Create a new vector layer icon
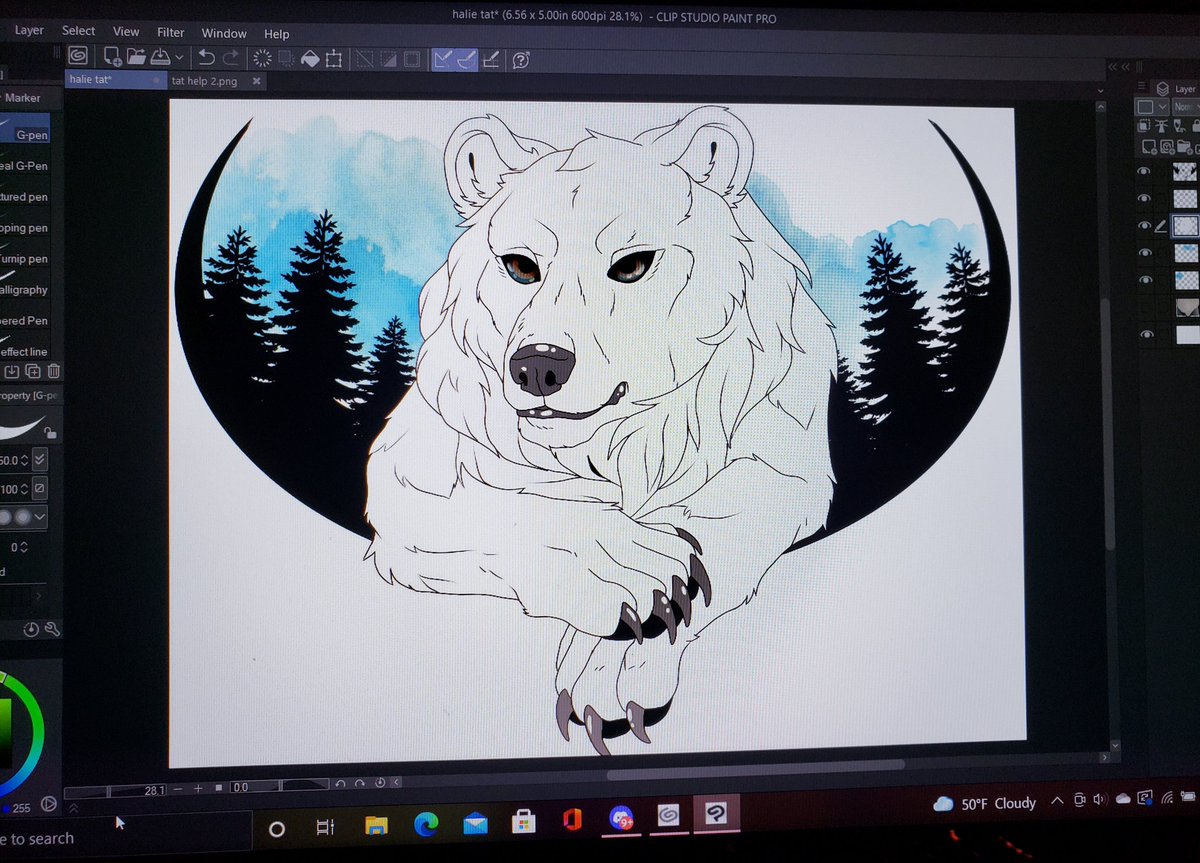 click(1167, 147)
